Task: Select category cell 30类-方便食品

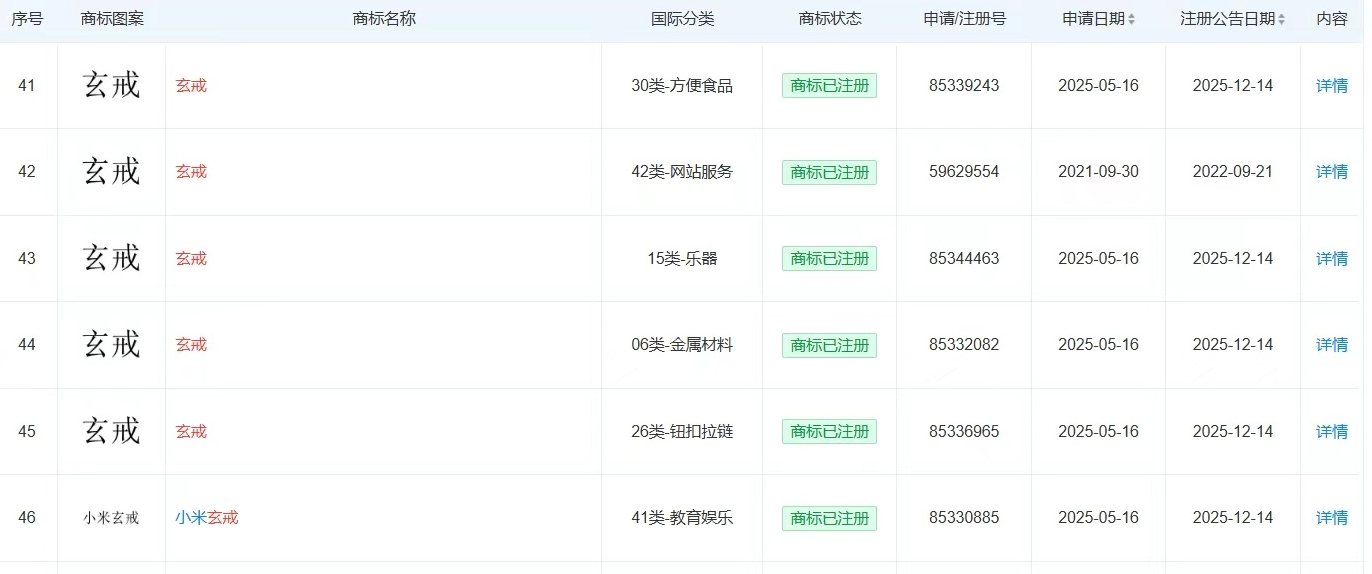Action: [x=682, y=86]
